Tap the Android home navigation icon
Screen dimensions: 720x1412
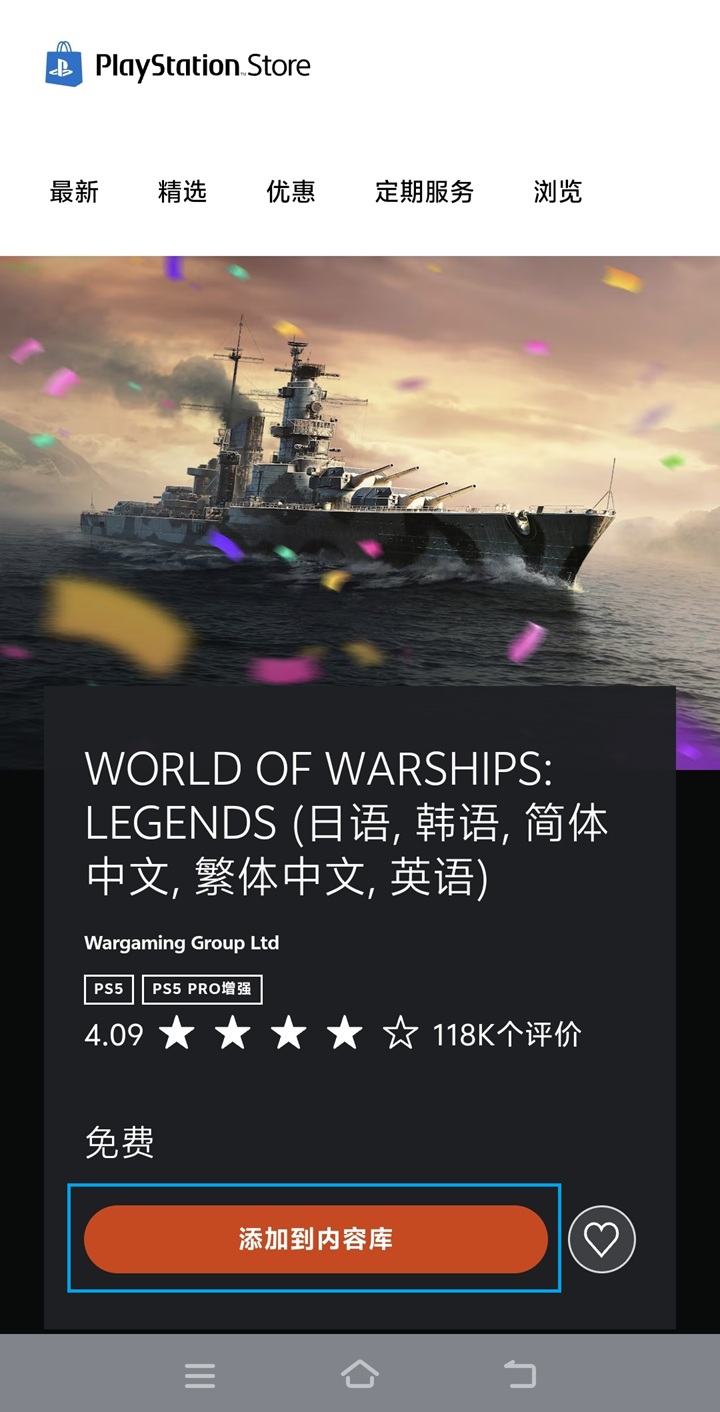360,1374
